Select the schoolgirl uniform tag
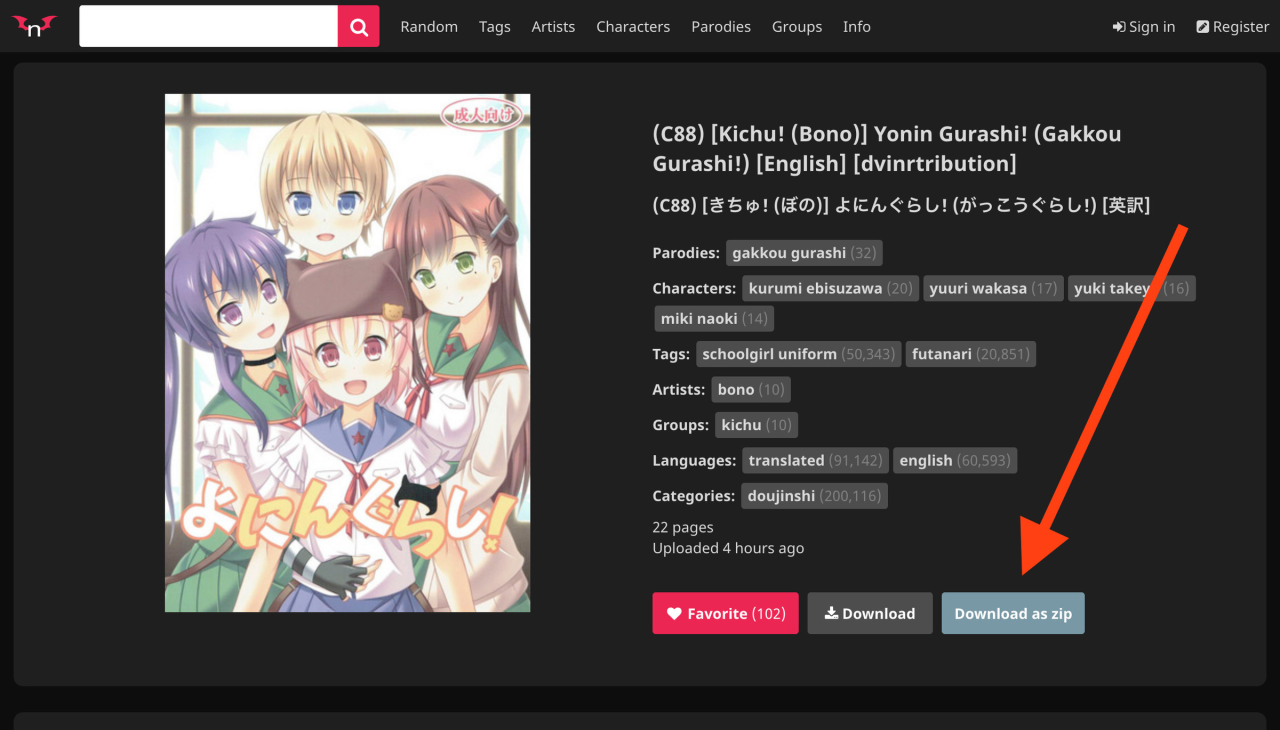This screenshot has width=1280, height=730. (x=798, y=354)
